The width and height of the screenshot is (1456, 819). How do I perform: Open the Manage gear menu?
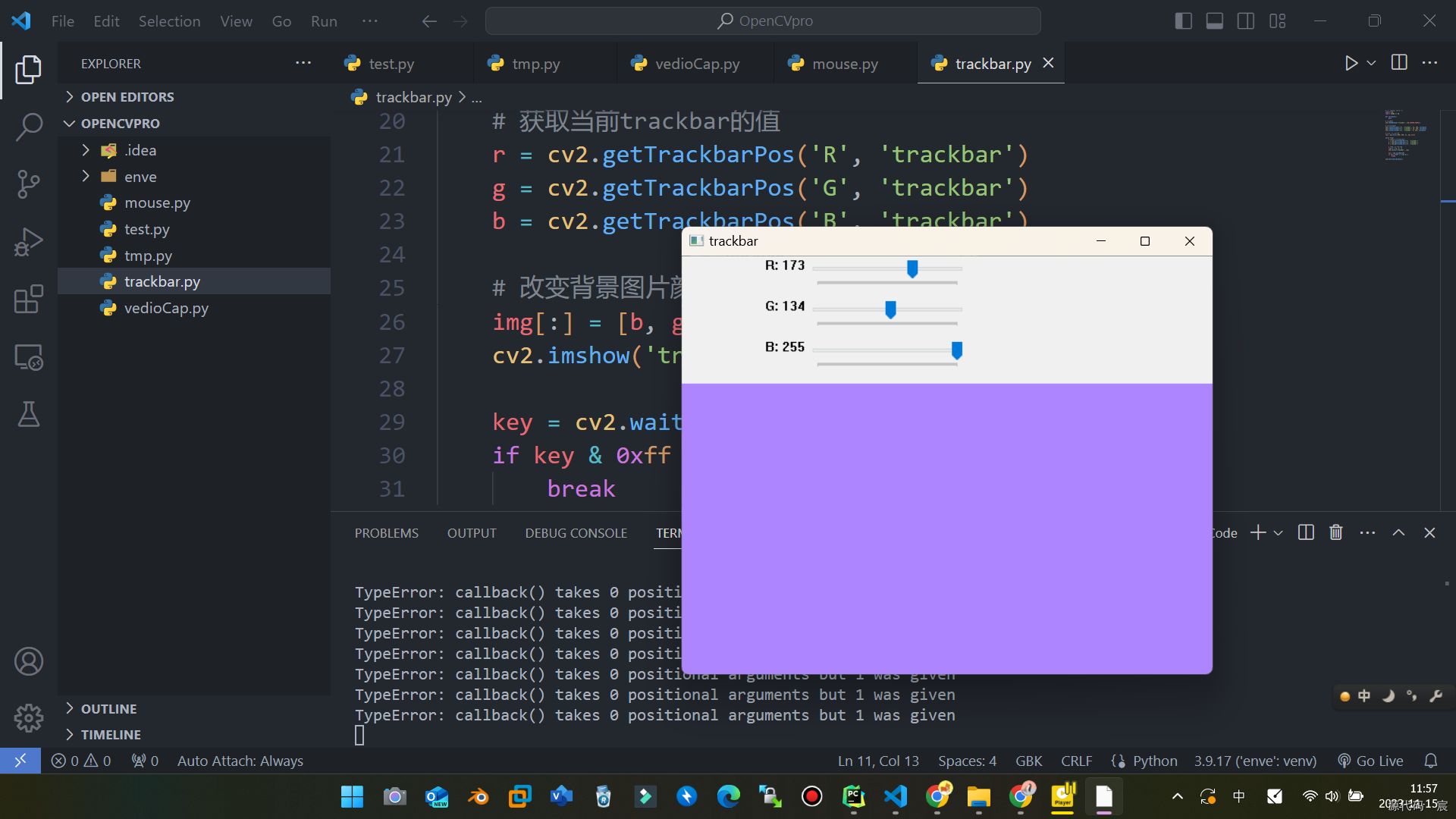point(29,717)
